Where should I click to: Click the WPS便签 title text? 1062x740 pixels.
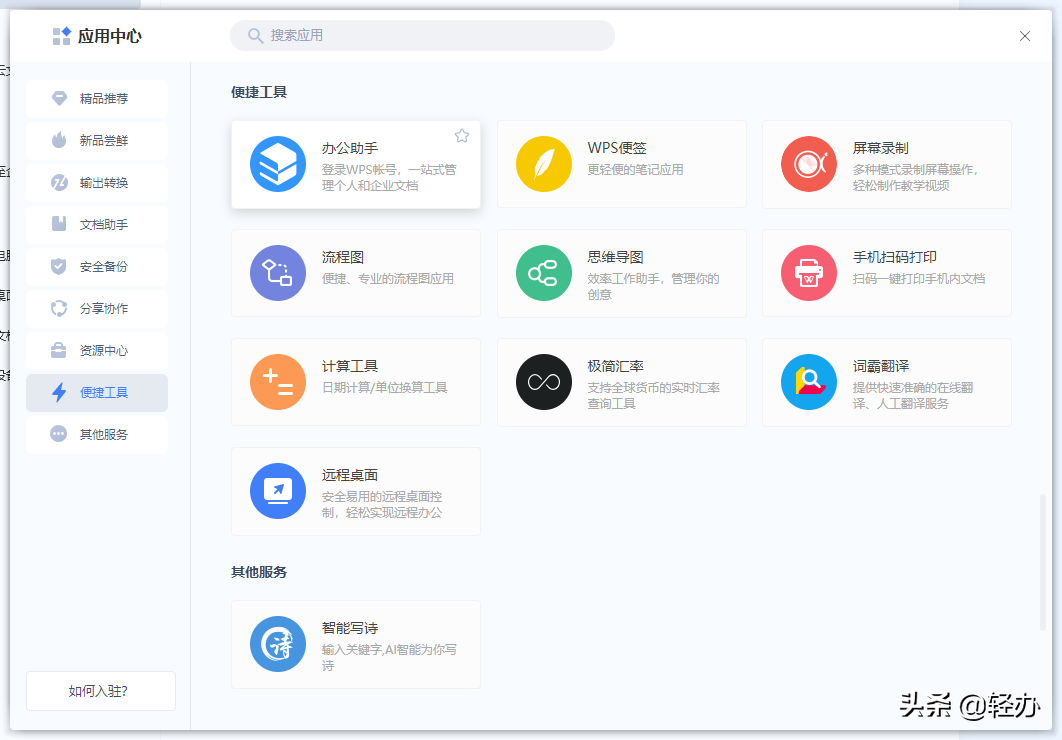pos(617,148)
